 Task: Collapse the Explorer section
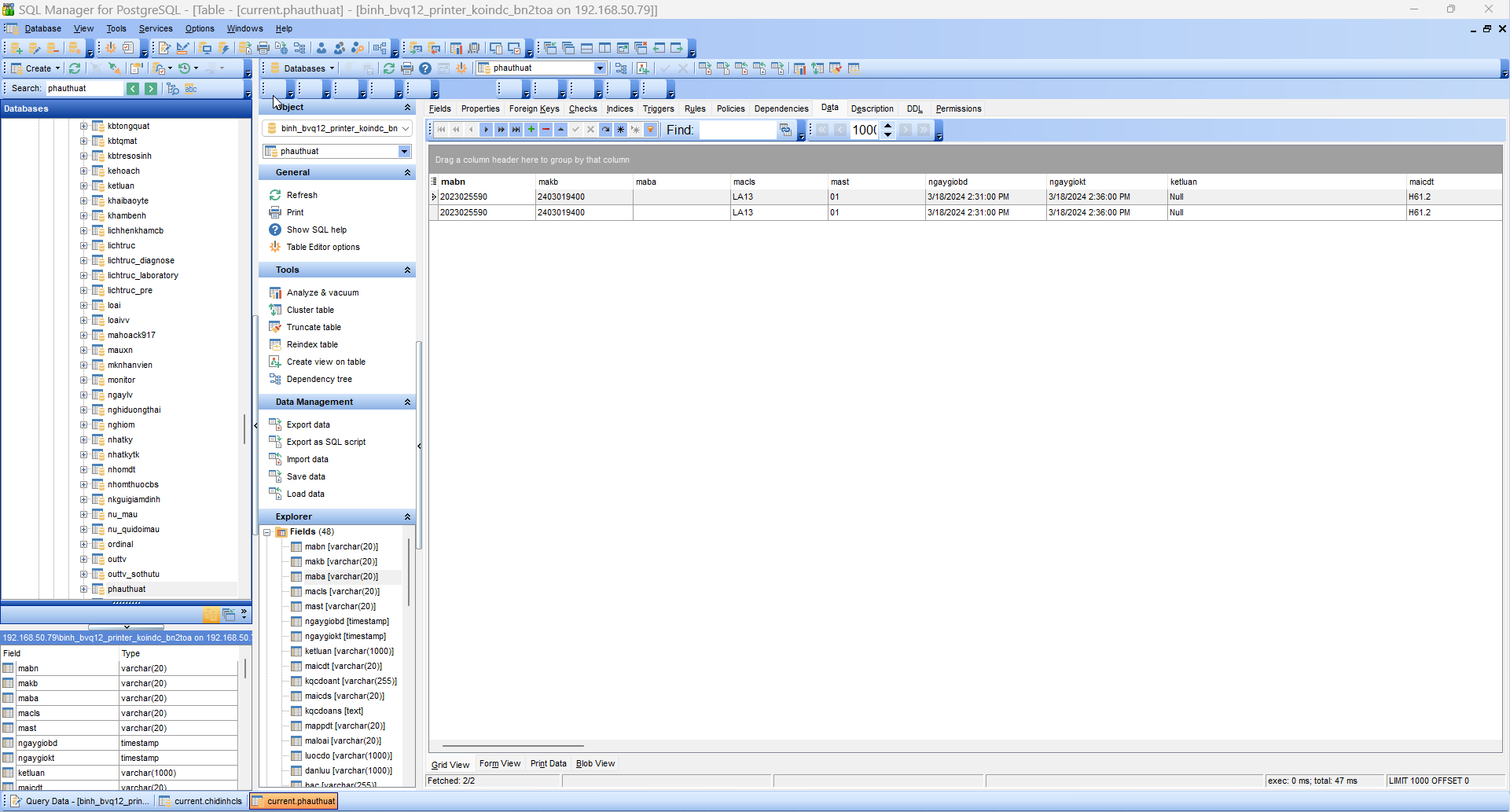407,517
